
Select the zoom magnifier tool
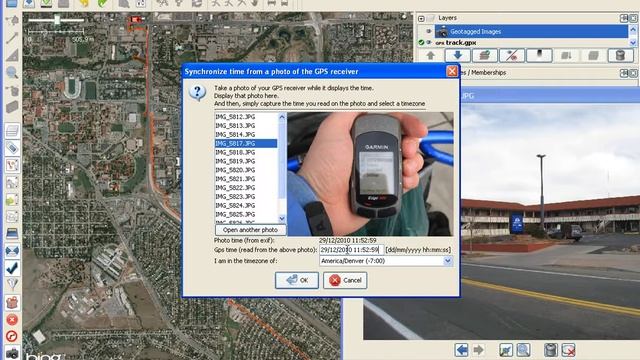tap(12, 73)
